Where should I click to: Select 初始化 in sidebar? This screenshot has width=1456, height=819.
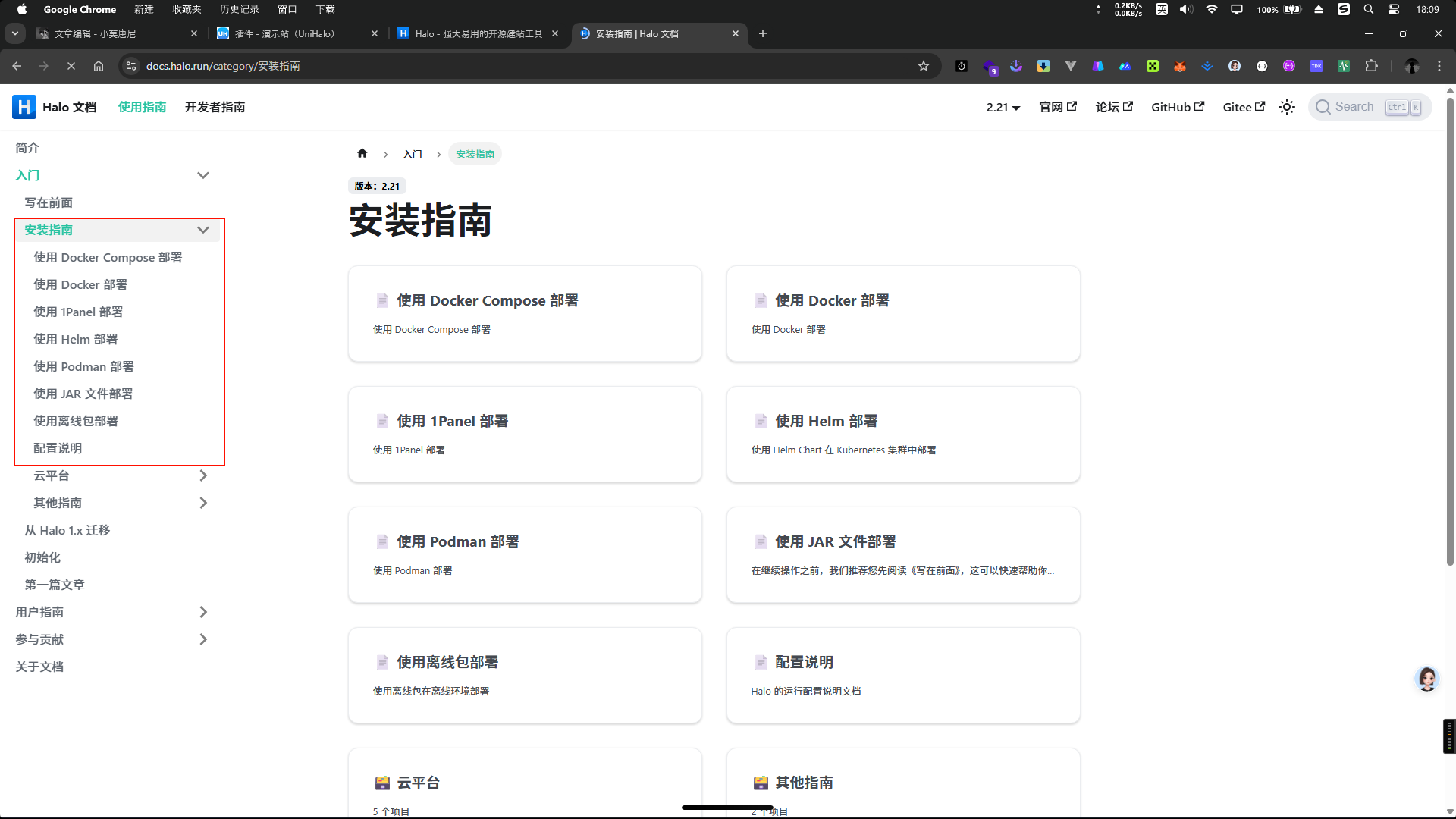42,557
